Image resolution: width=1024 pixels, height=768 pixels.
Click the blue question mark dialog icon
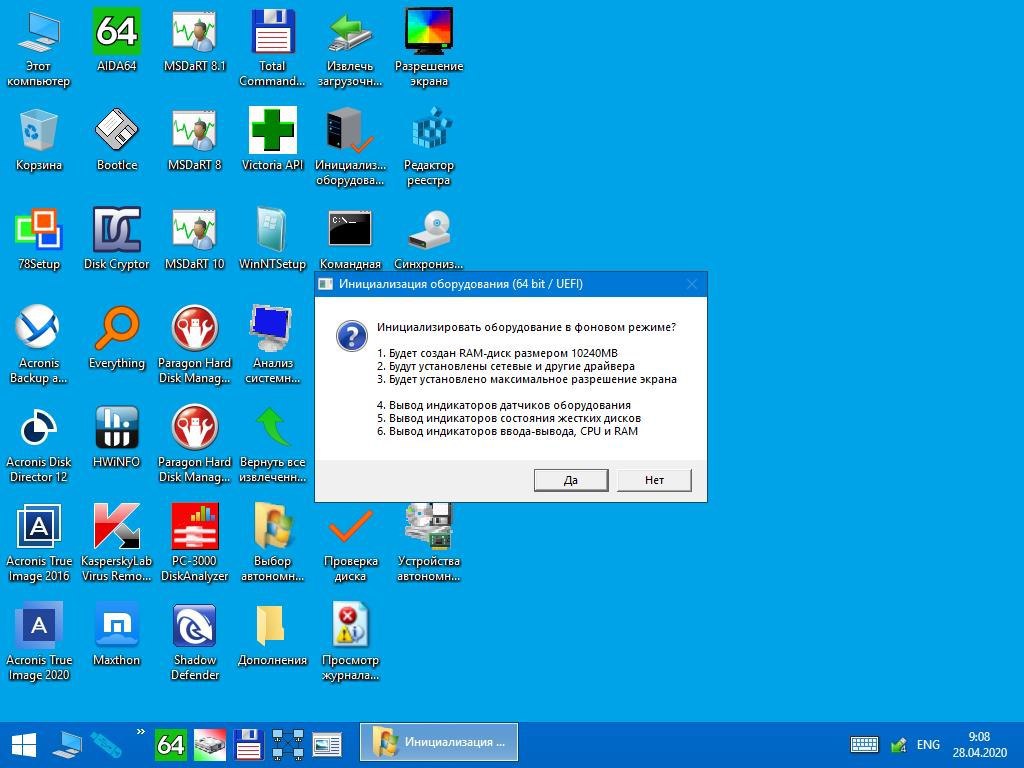(351, 336)
